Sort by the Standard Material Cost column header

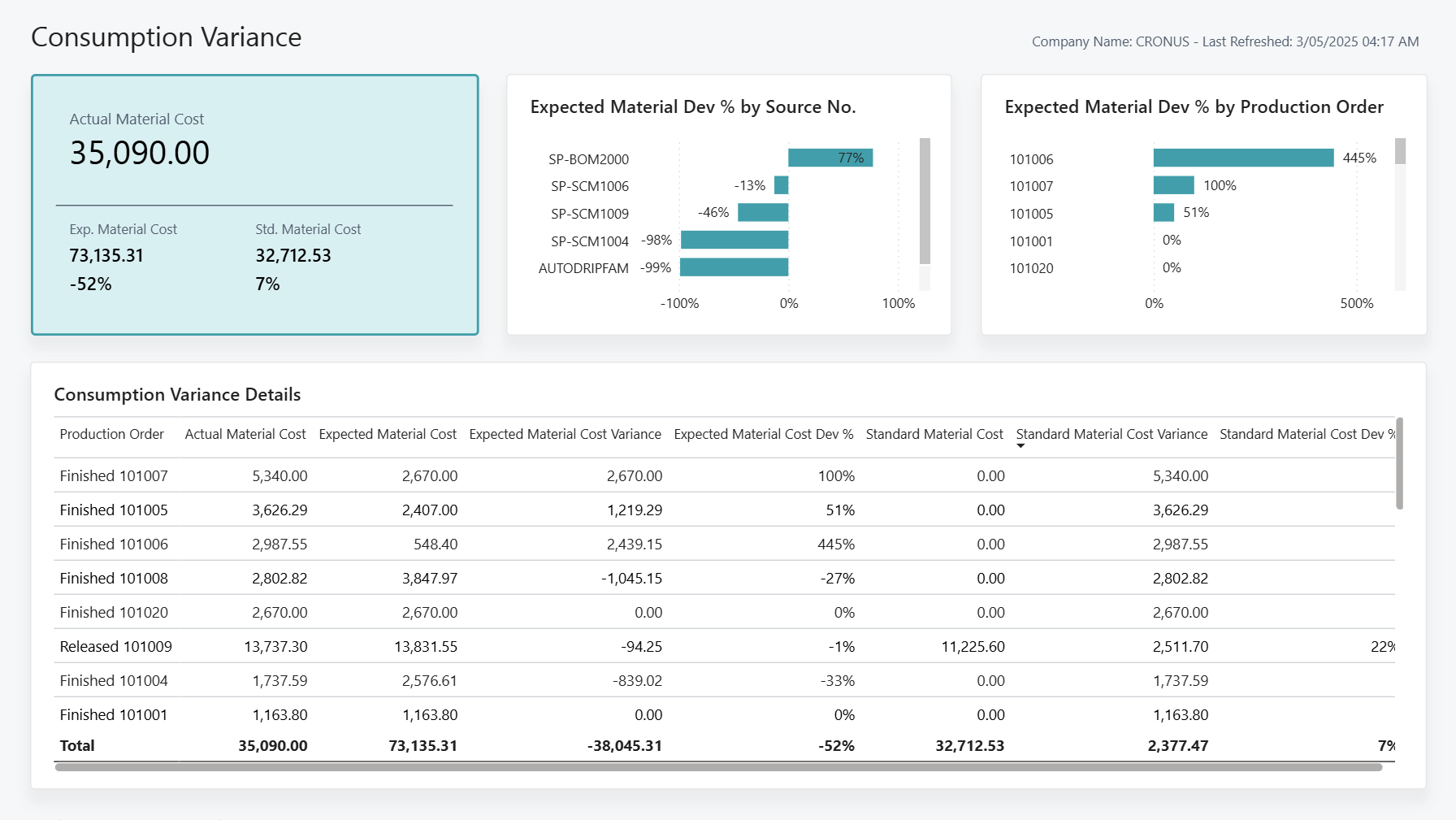(933, 434)
